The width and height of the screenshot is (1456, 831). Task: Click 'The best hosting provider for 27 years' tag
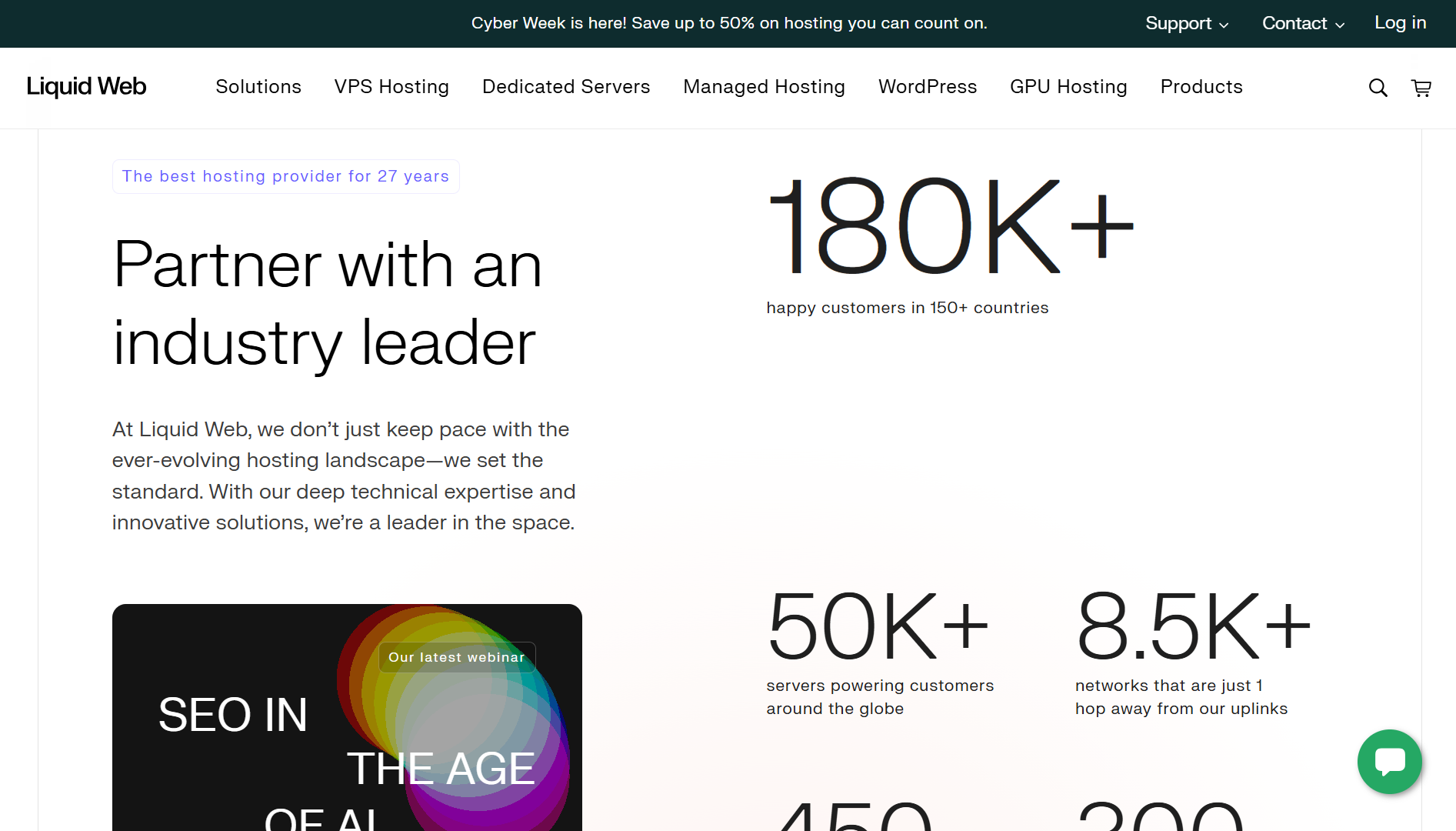point(285,176)
